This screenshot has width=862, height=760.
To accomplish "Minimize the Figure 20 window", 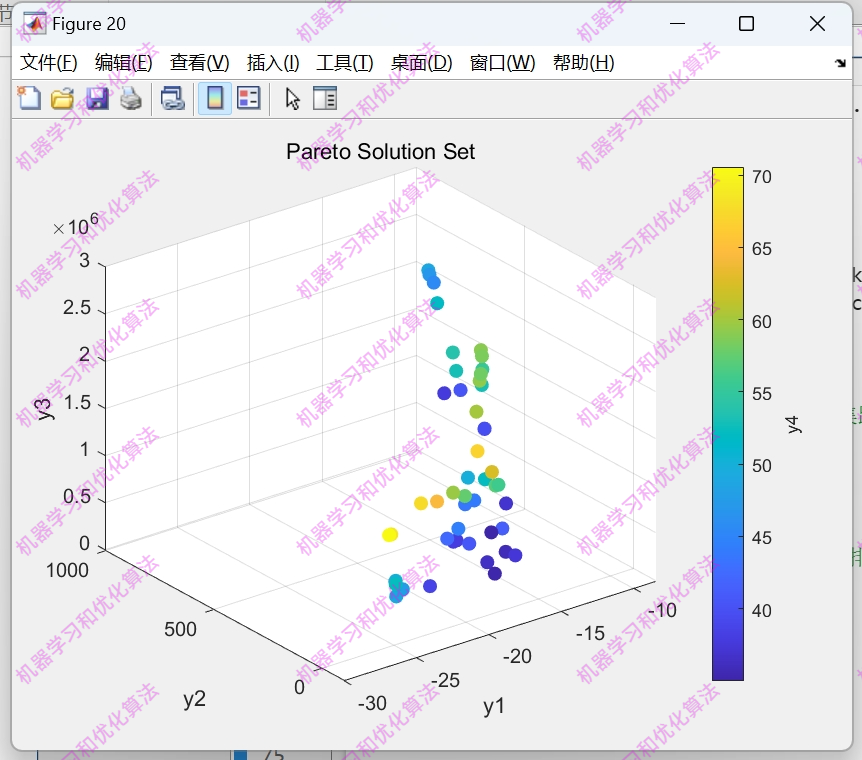I will 677,24.
